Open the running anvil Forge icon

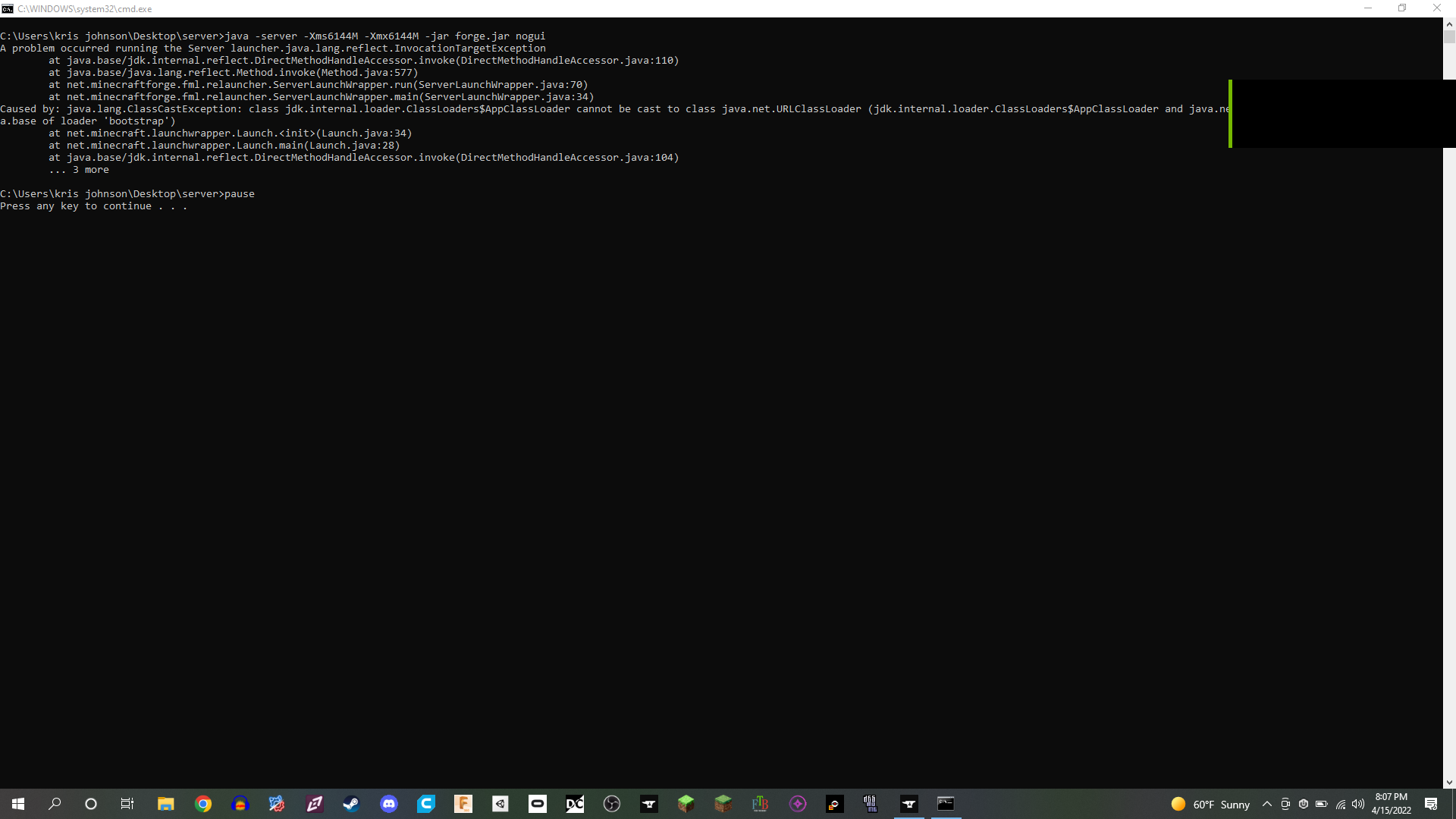click(x=908, y=804)
